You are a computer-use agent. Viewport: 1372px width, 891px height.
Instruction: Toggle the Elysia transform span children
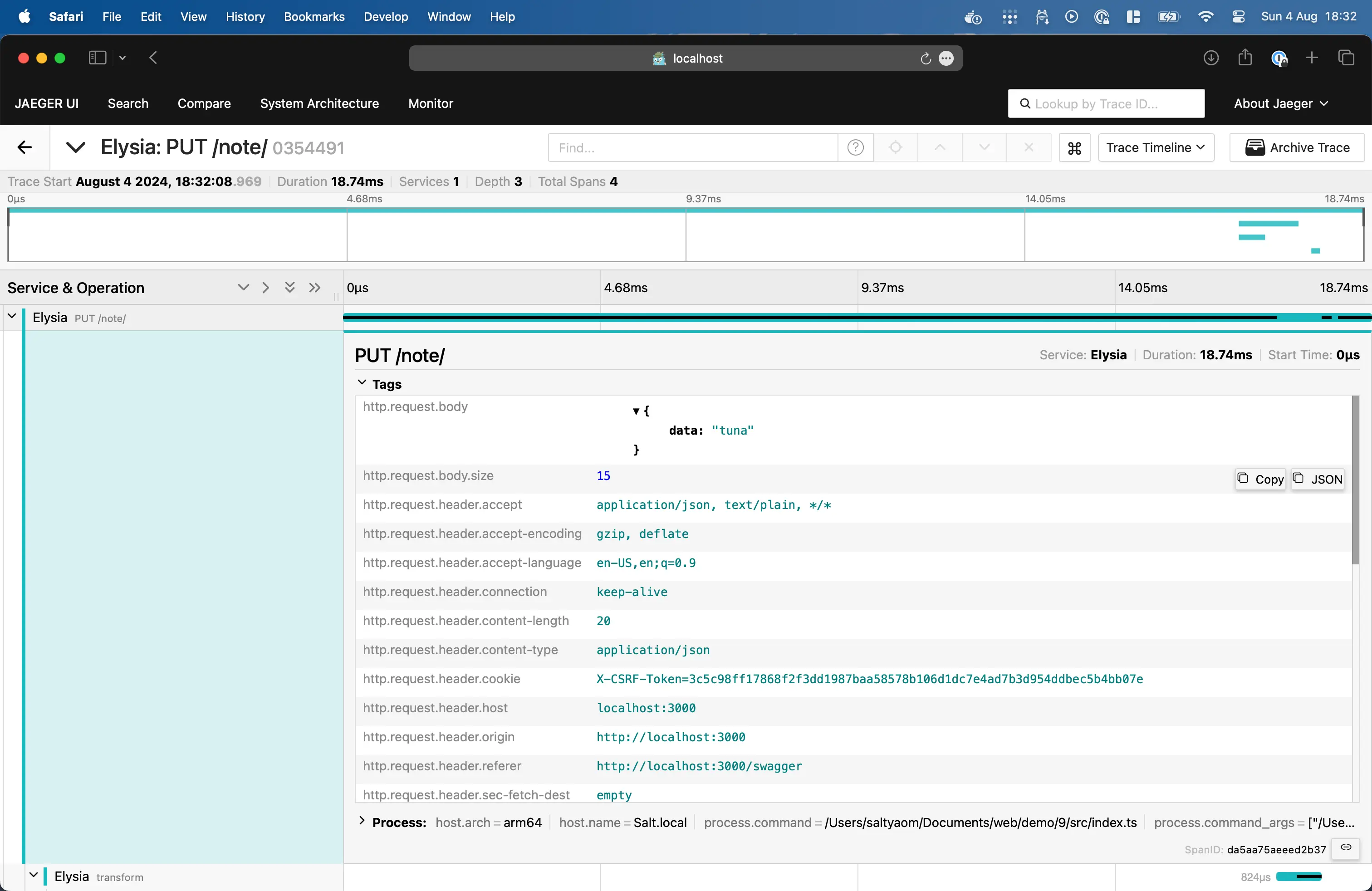pyautogui.click(x=34, y=876)
